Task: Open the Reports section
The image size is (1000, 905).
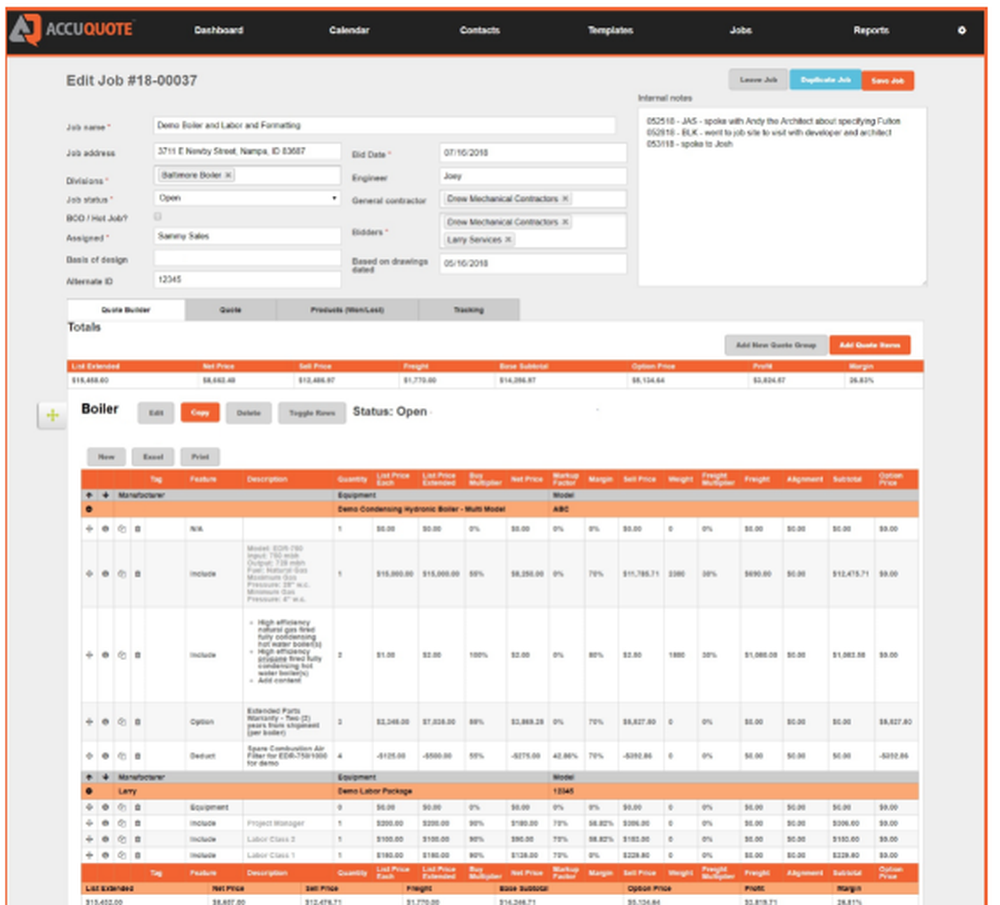Action: 871,30
